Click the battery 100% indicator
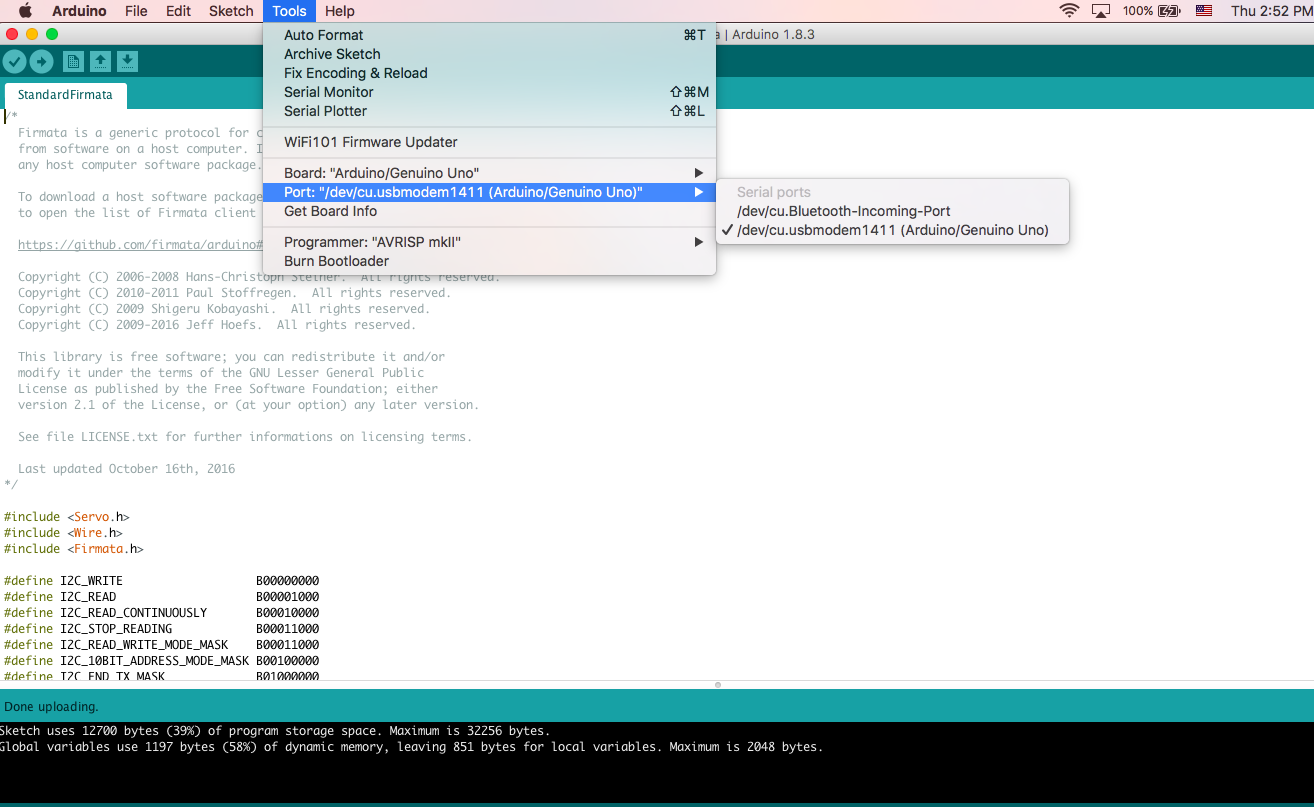 (x=1151, y=11)
